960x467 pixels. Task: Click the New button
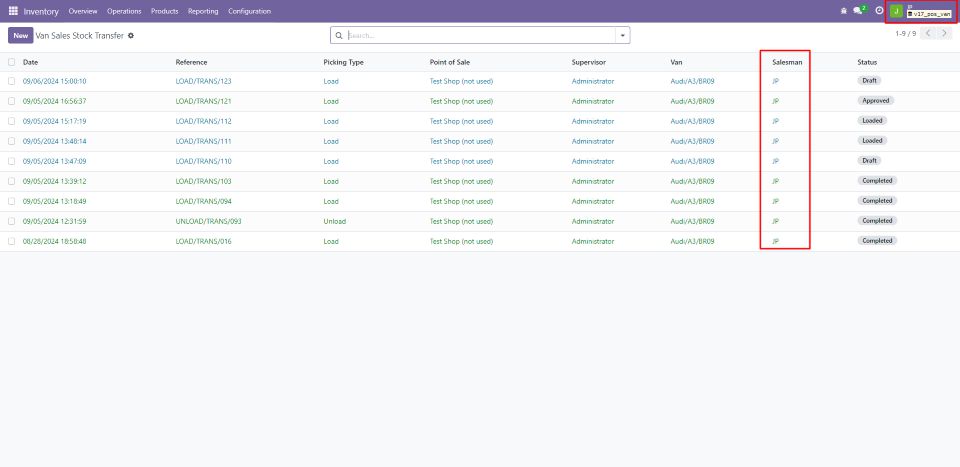(x=20, y=35)
